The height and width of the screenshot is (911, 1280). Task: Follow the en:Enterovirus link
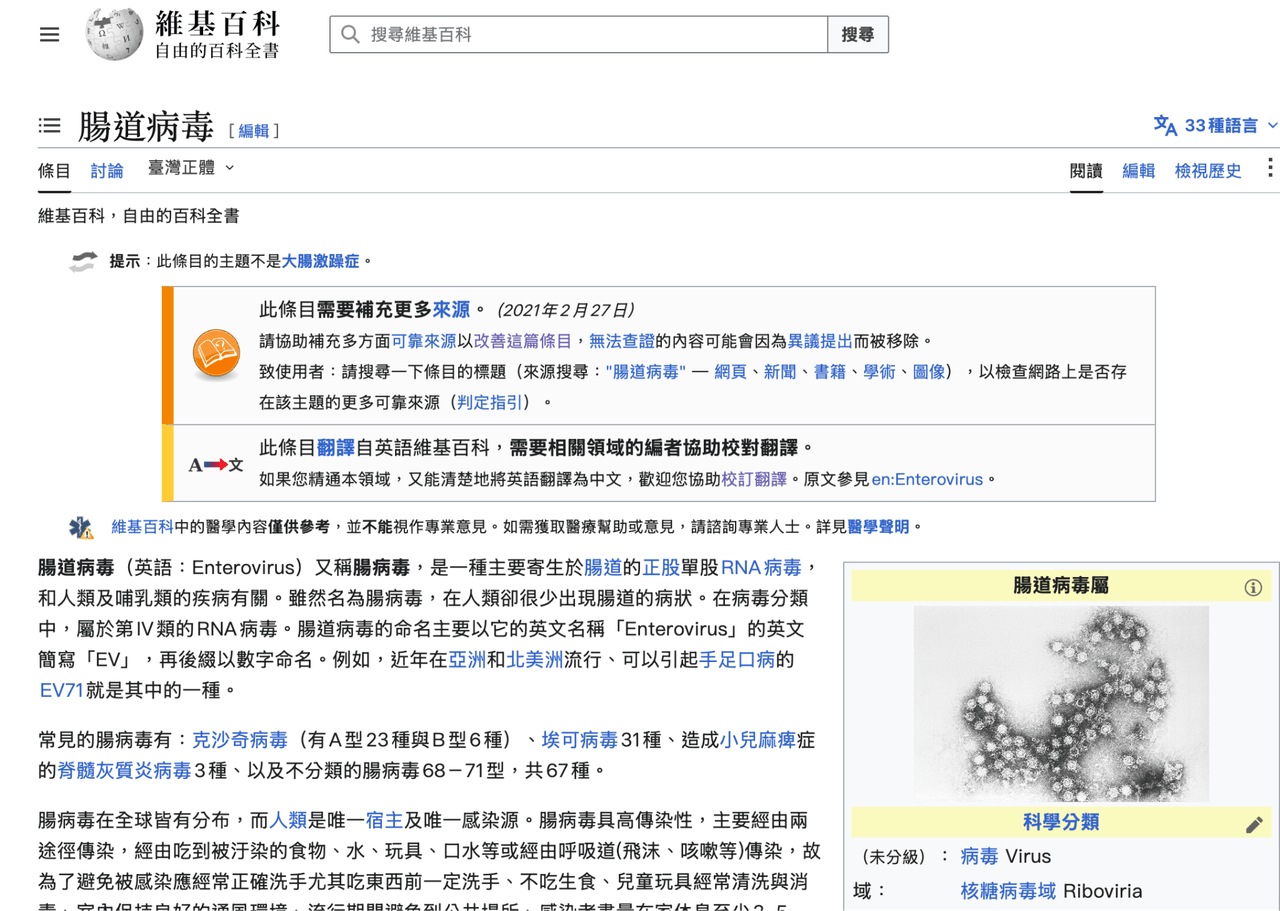click(x=927, y=479)
